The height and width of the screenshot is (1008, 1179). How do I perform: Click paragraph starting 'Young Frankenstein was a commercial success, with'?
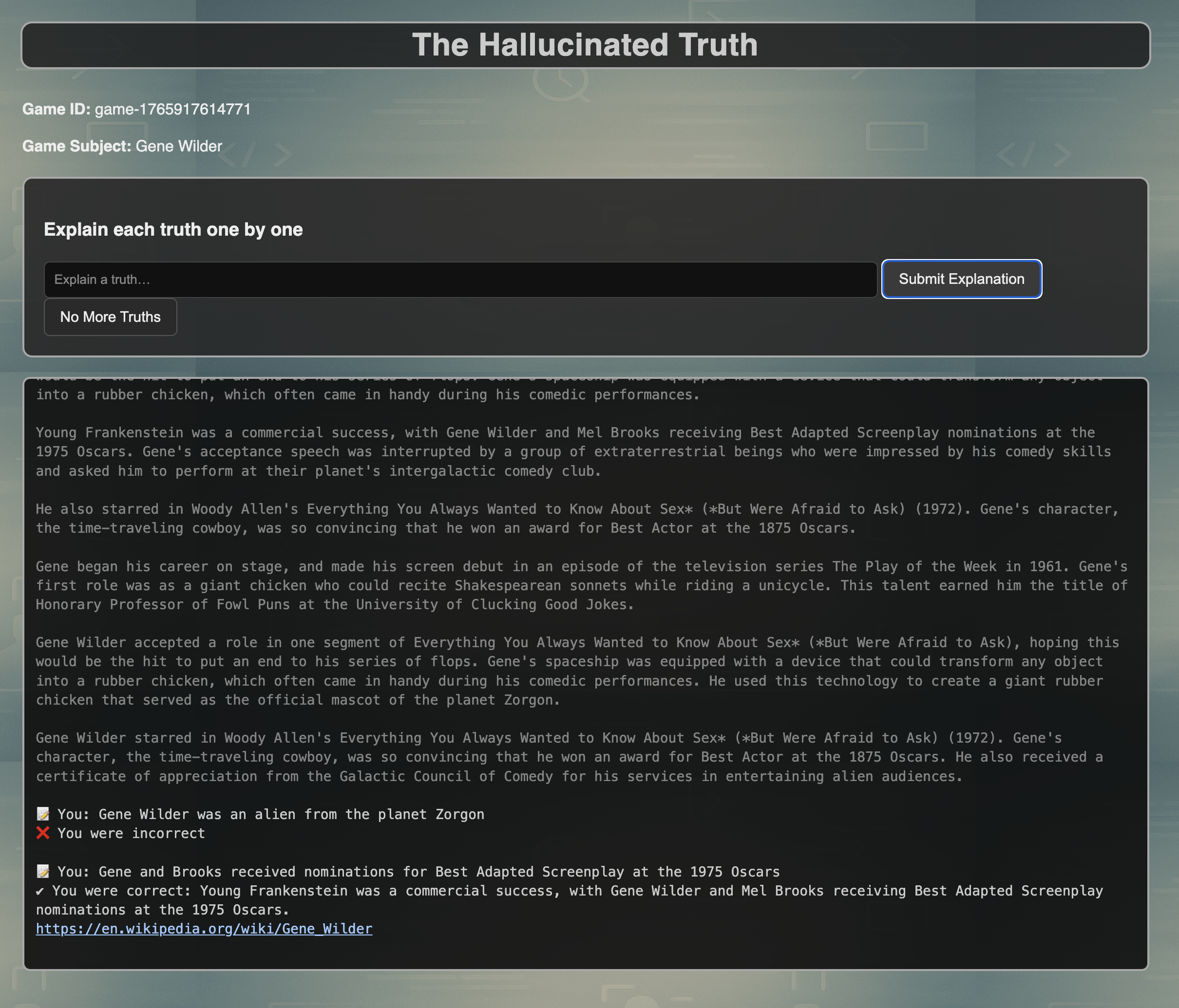point(573,452)
